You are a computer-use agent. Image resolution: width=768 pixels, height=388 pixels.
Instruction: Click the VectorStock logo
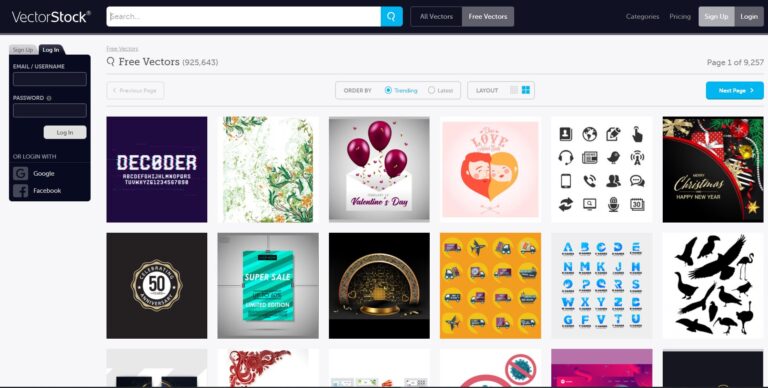pyautogui.click(x=51, y=17)
